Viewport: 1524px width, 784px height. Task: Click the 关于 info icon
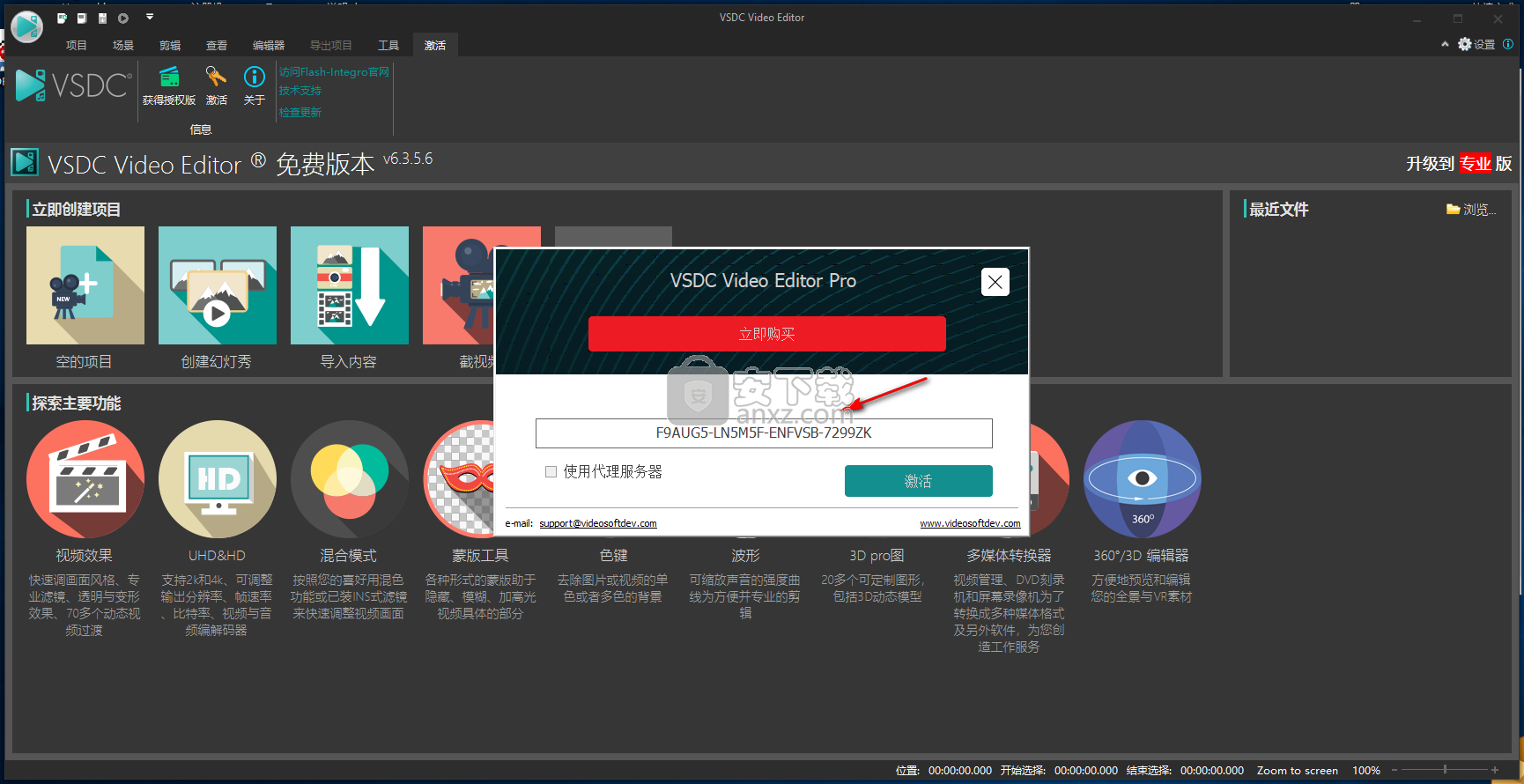click(255, 78)
